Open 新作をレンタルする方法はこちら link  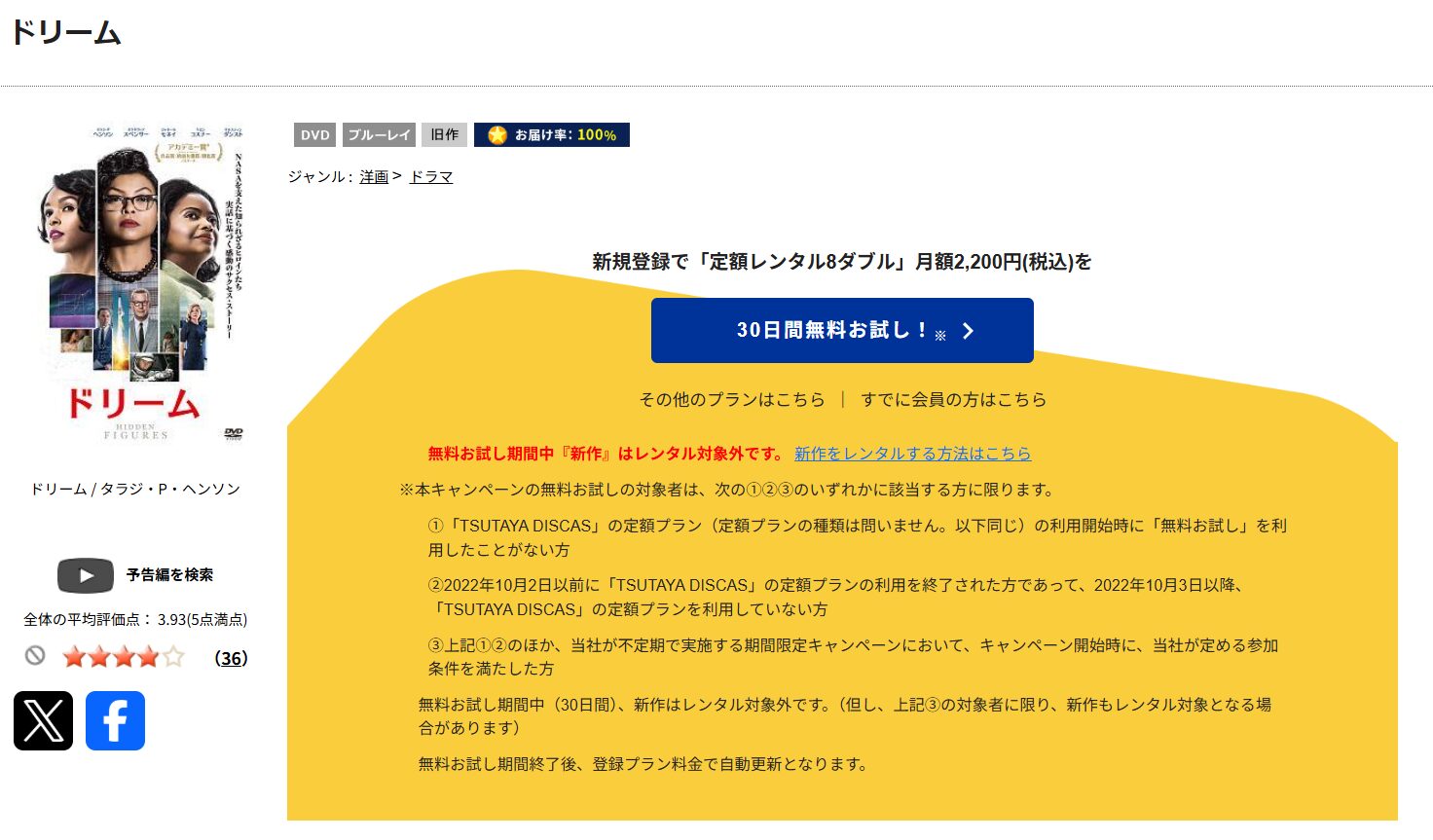point(912,454)
